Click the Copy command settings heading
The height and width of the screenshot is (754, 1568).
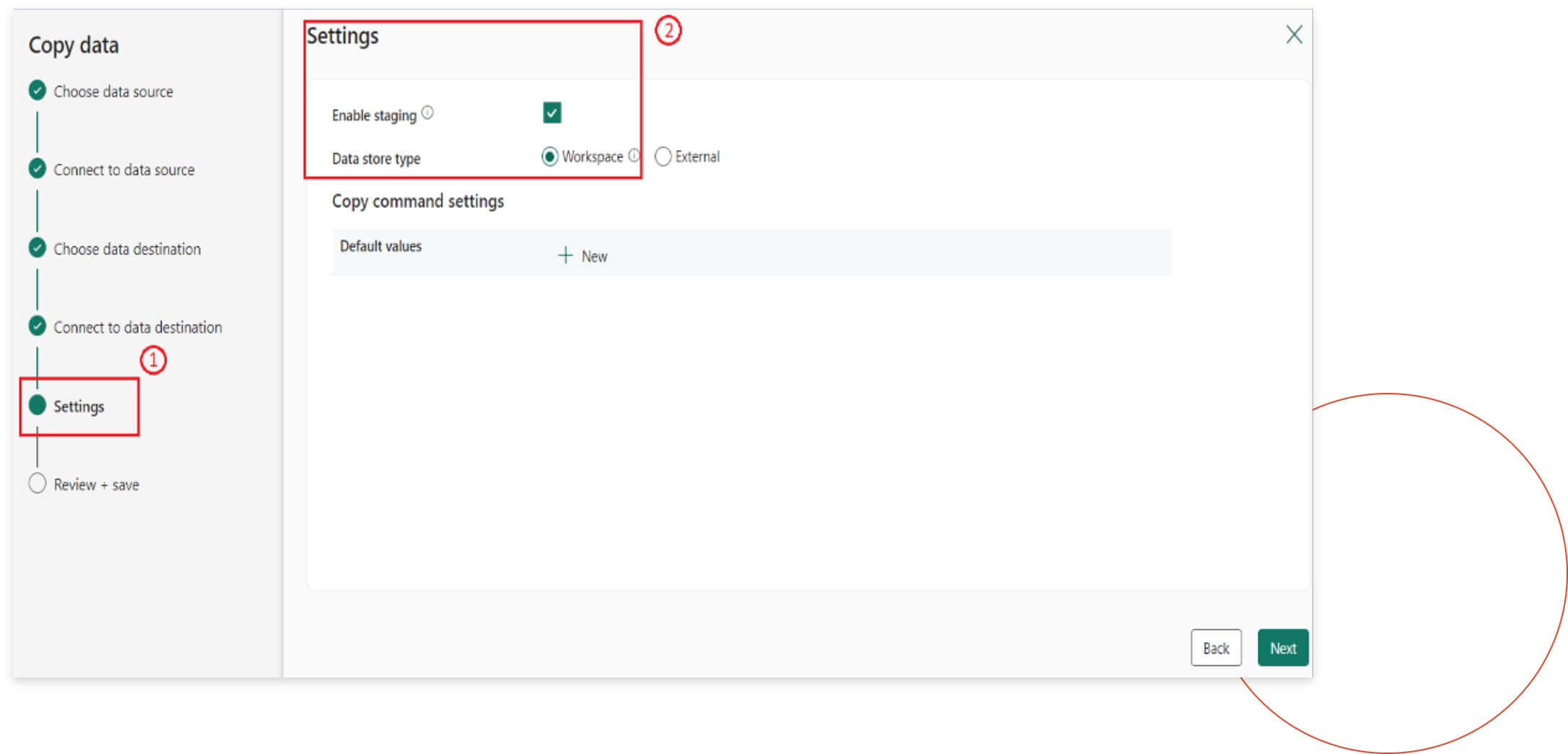coord(418,201)
